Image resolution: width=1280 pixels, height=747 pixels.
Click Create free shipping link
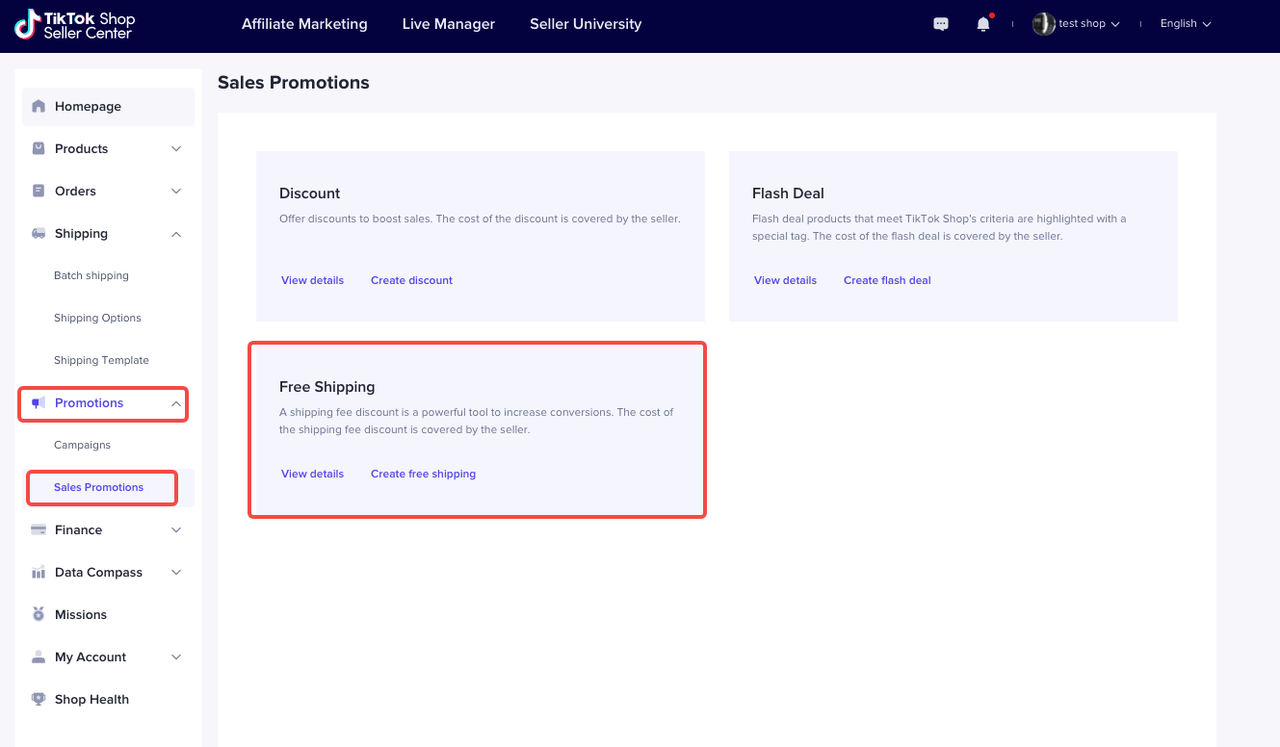tap(423, 474)
